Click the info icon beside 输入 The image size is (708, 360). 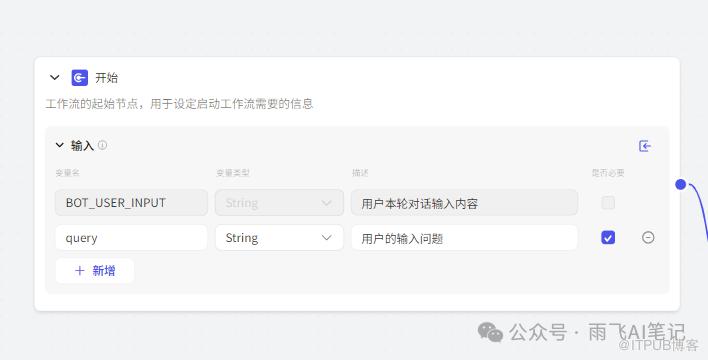[102, 145]
